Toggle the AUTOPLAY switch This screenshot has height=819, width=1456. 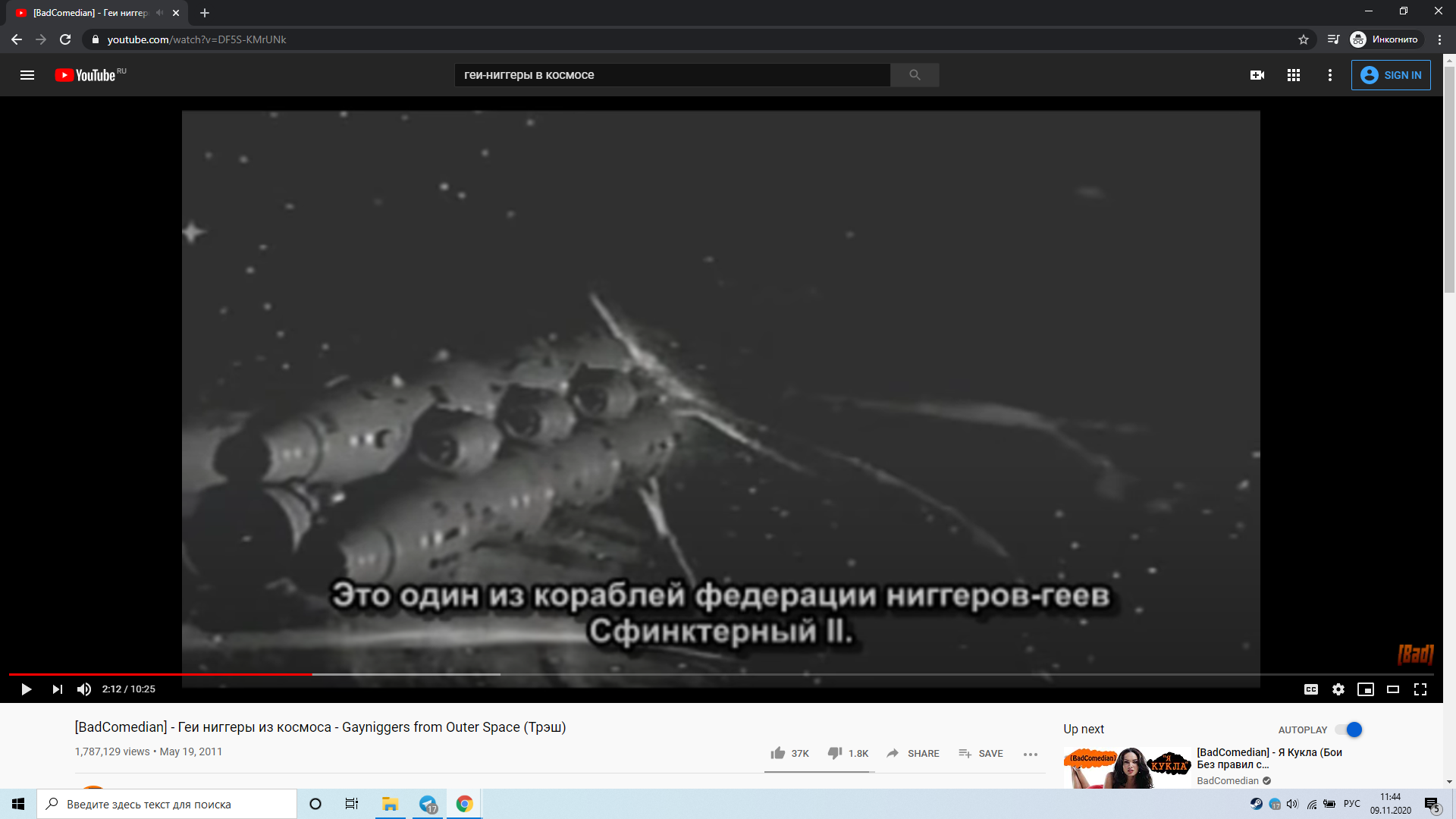(1350, 730)
